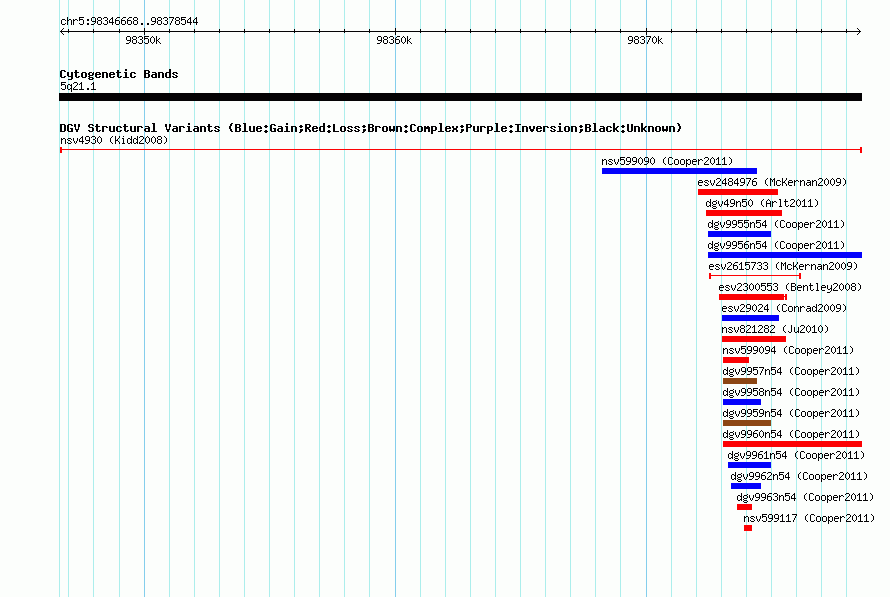Image resolution: width=890 pixels, height=597 pixels.
Task: Click the ruler's left arrowhead
Action: click(x=63, y=31)
